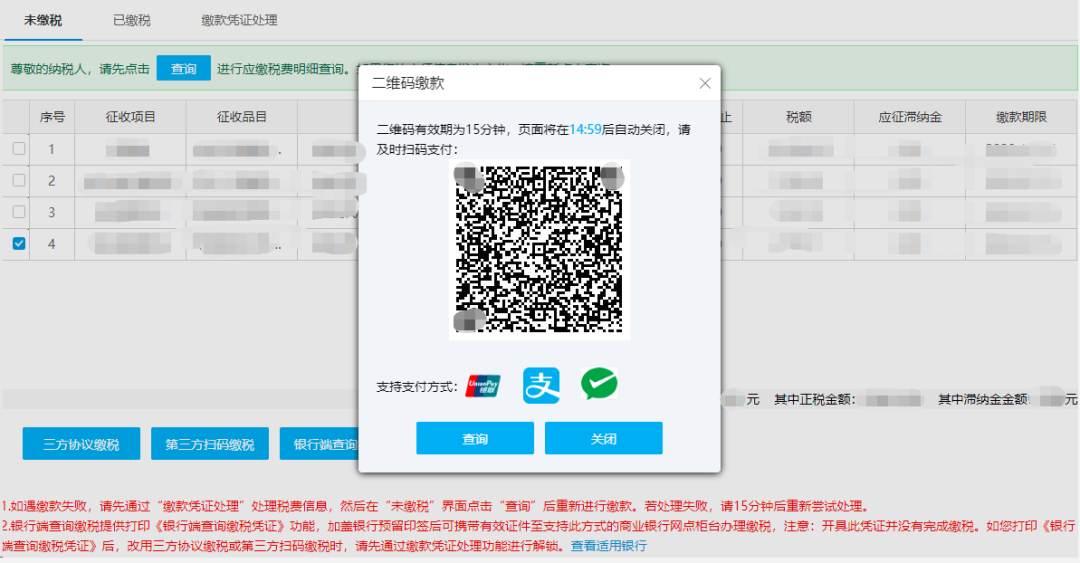The image size is (1080, 563).
Task: Click the 税额 column header
Action: pos(798,117)
